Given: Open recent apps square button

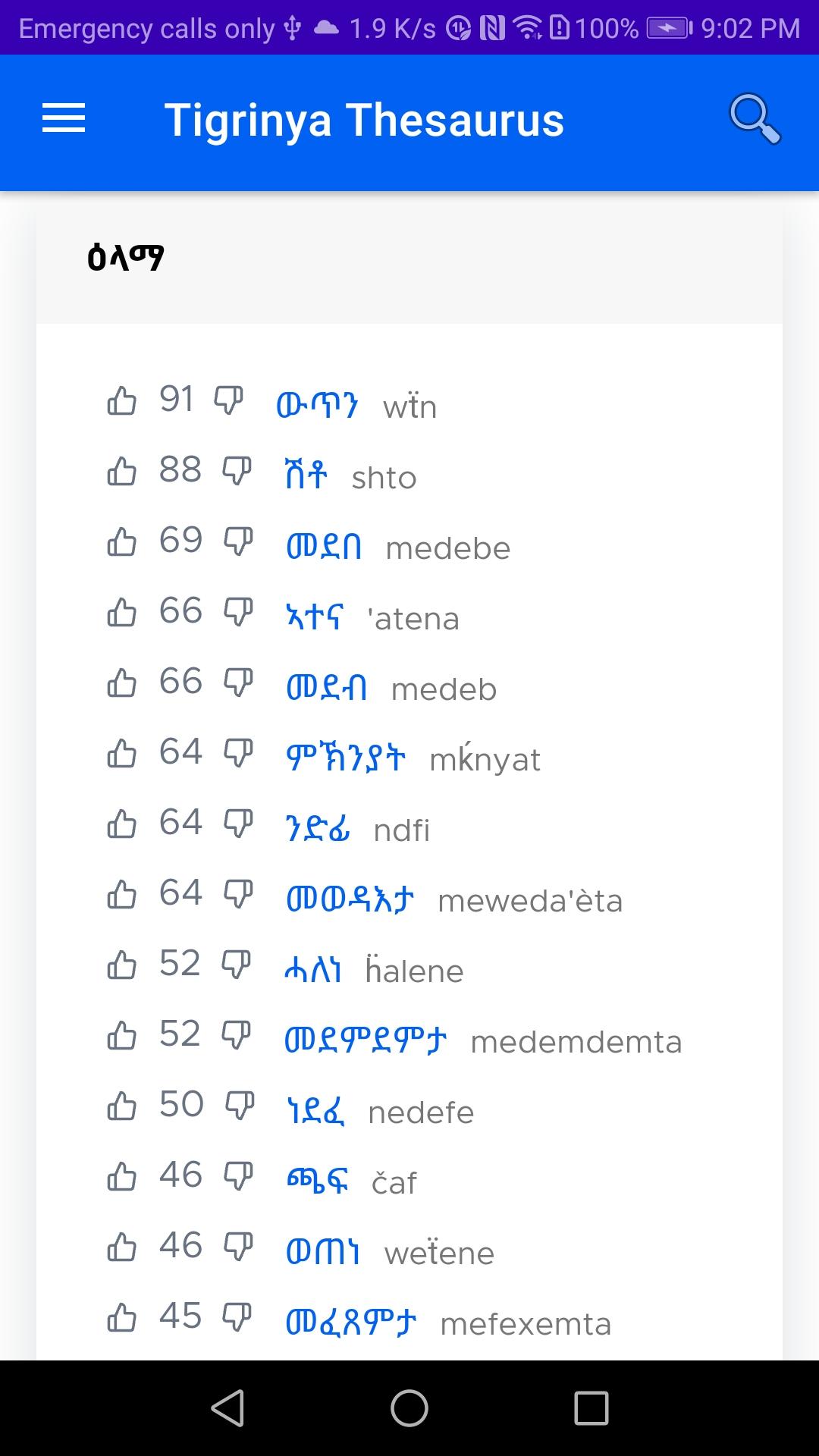Looking at the screenshot, I should coord(591,1408).
